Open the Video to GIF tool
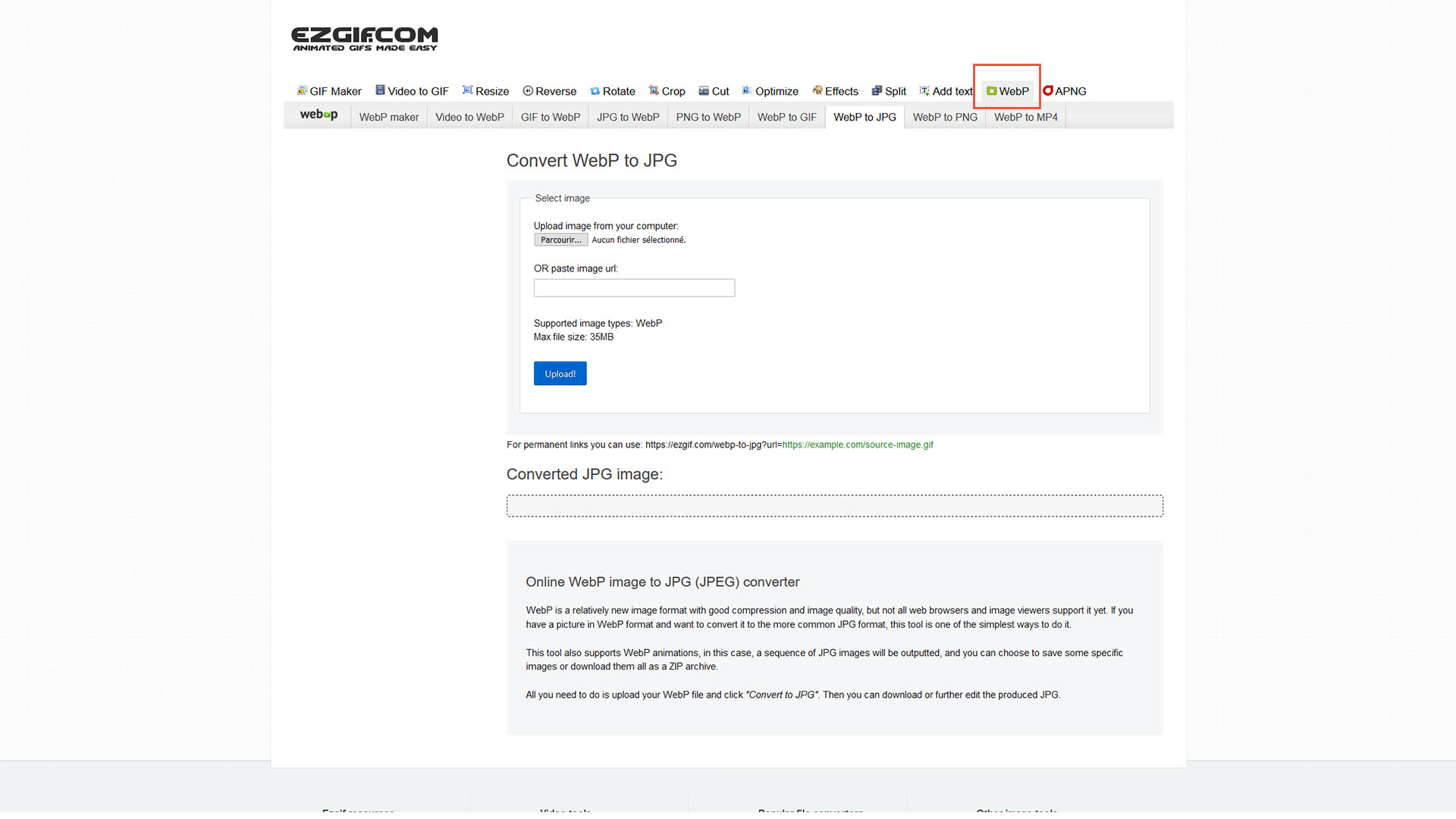This screenshot has height=819, width=1456. tap(413, 91)
